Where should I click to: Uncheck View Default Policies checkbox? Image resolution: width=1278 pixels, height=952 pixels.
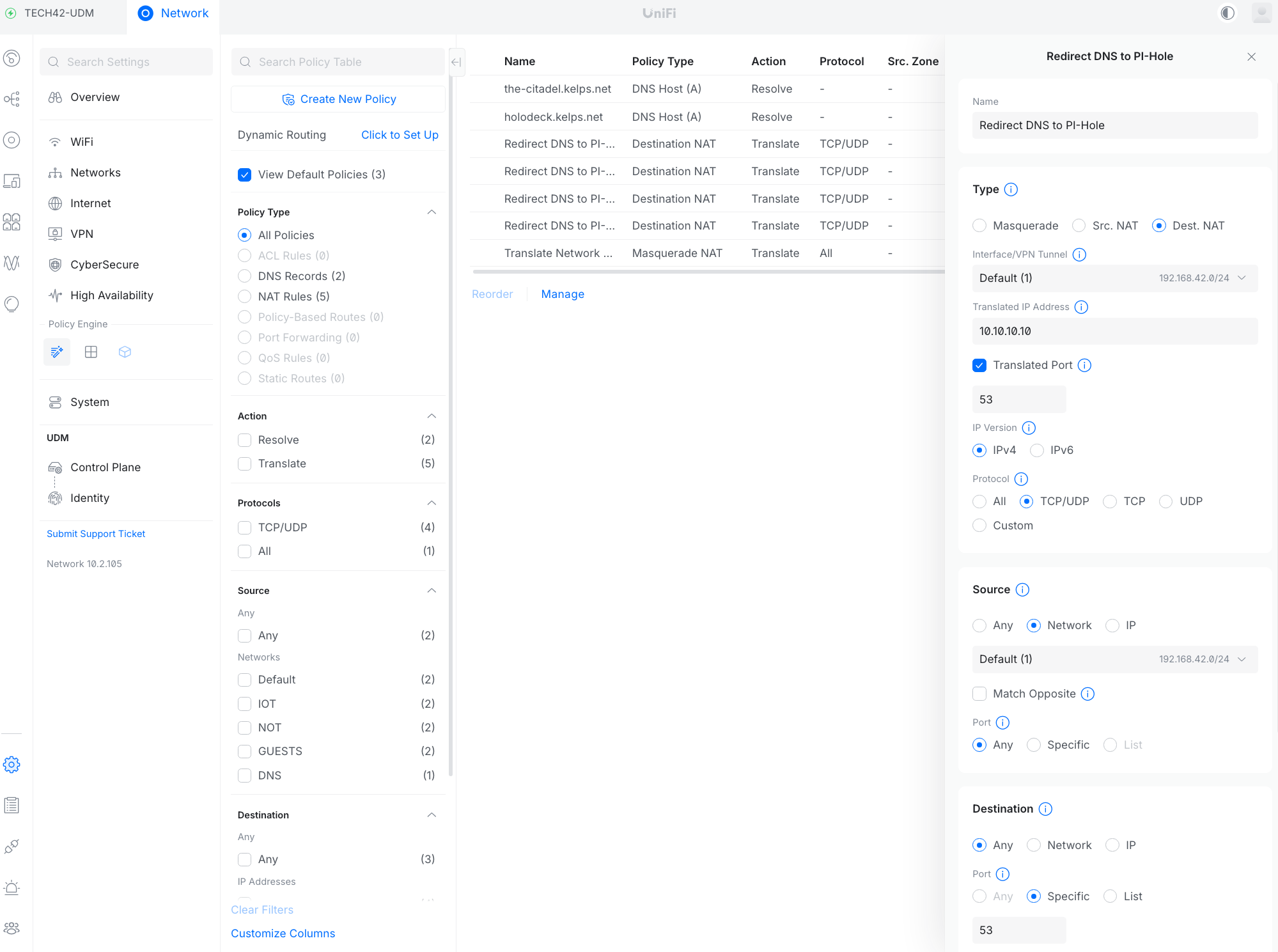tap(244, 175)
